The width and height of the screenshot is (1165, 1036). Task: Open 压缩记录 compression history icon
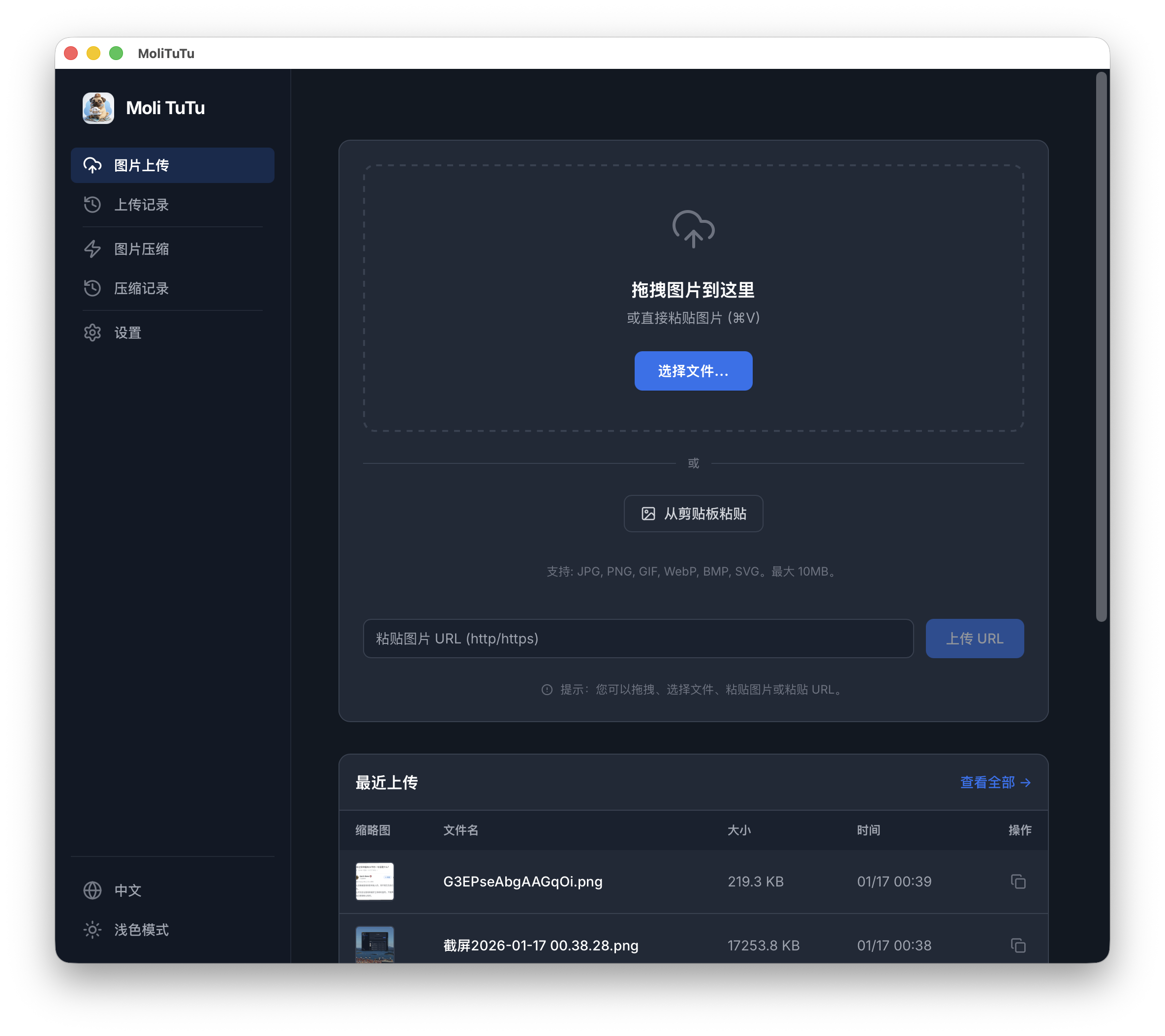click(x=92, y=288)
